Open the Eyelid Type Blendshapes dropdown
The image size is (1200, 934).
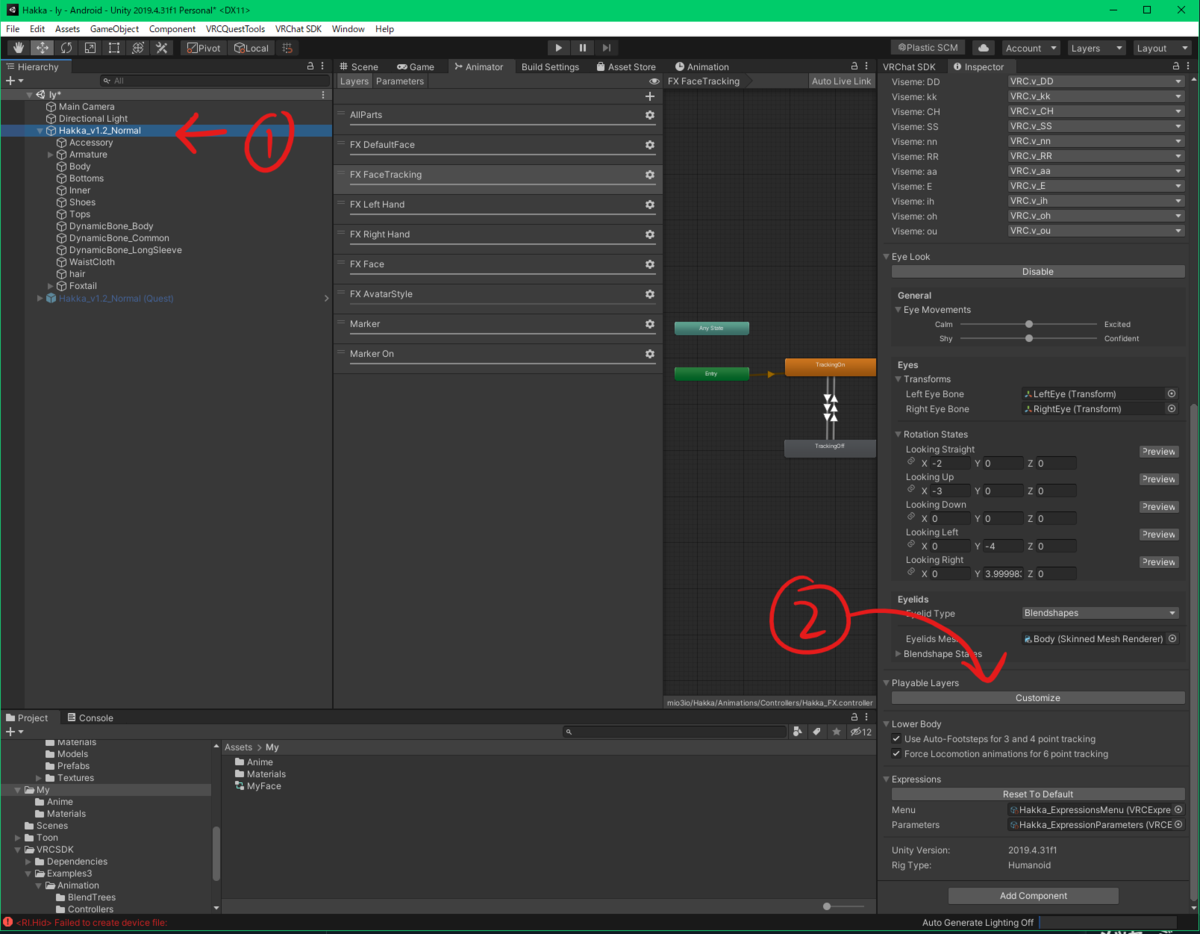pos(1100,613)
